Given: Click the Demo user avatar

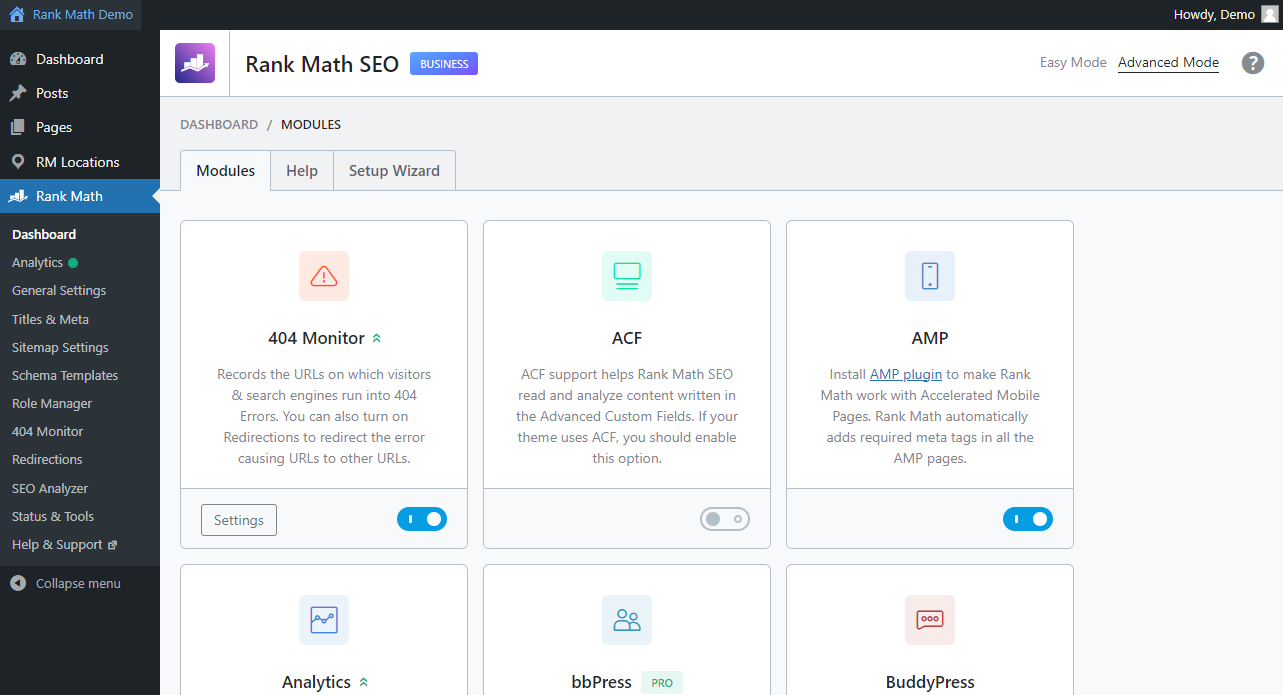Looking at the screenshot, I should click(1269, 15).
